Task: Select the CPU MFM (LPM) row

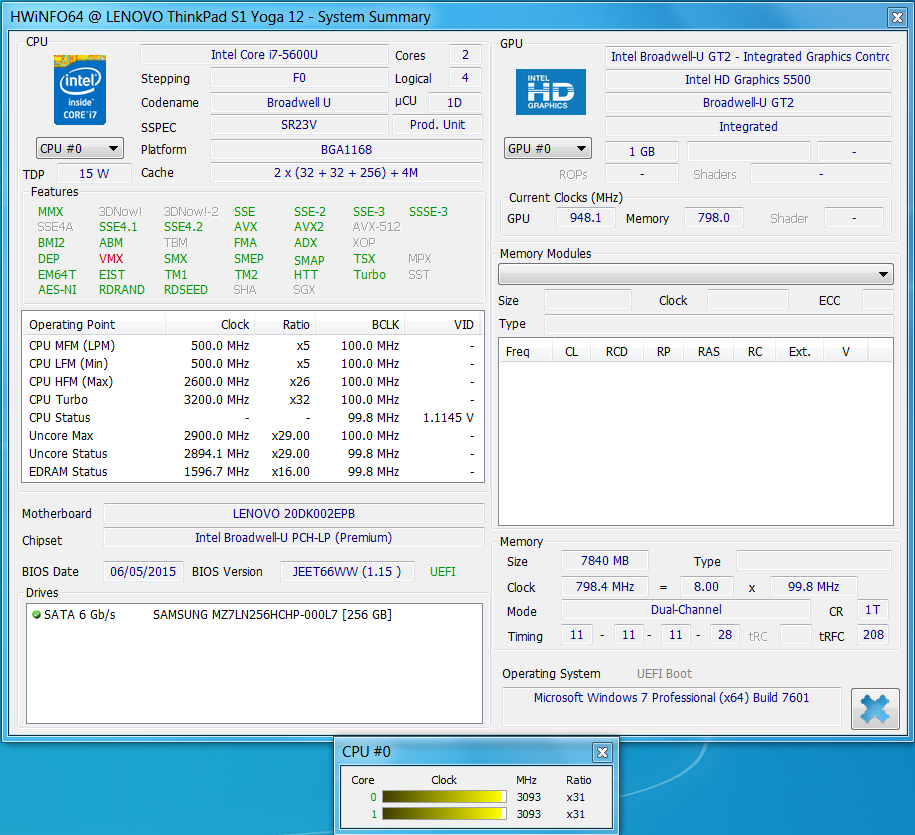Action: point(253,345)
